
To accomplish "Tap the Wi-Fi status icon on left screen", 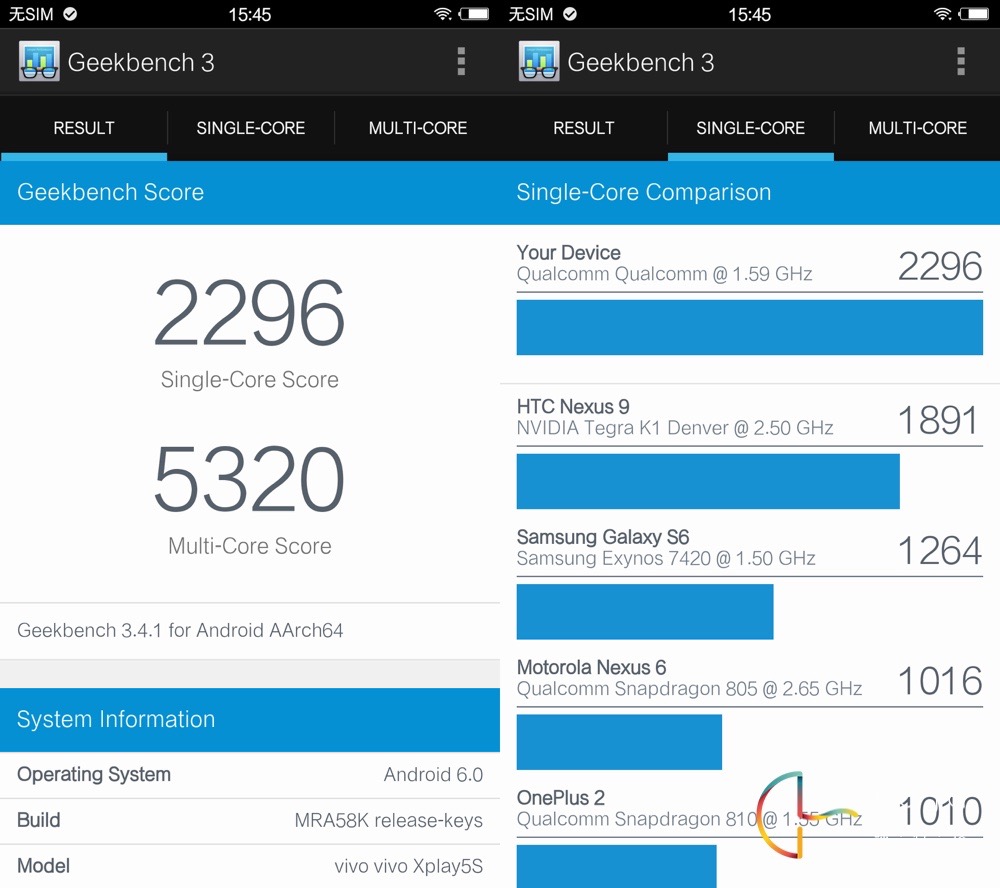I will [443, 13].
